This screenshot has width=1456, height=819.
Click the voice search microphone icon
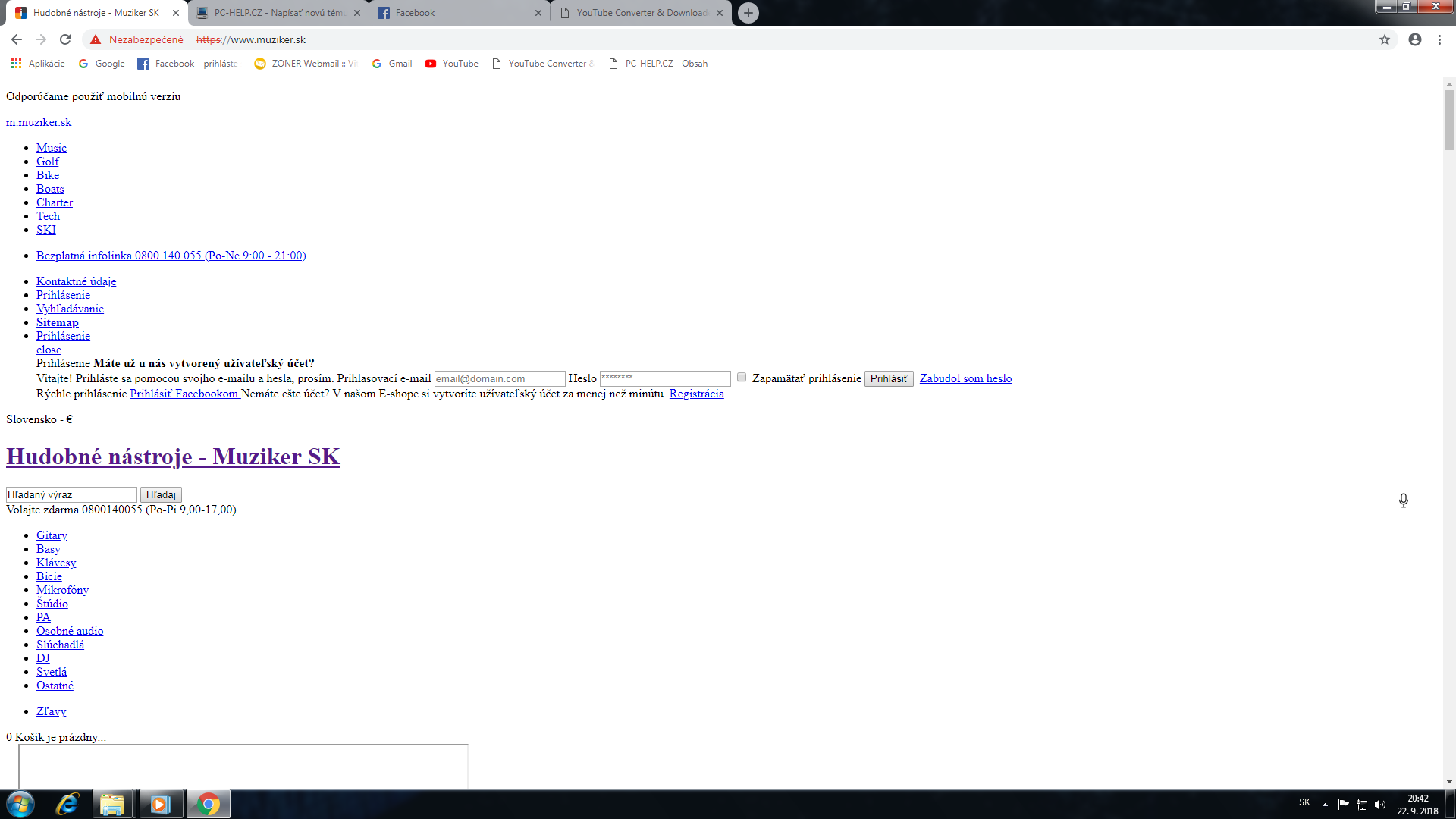click(1404, 500)
